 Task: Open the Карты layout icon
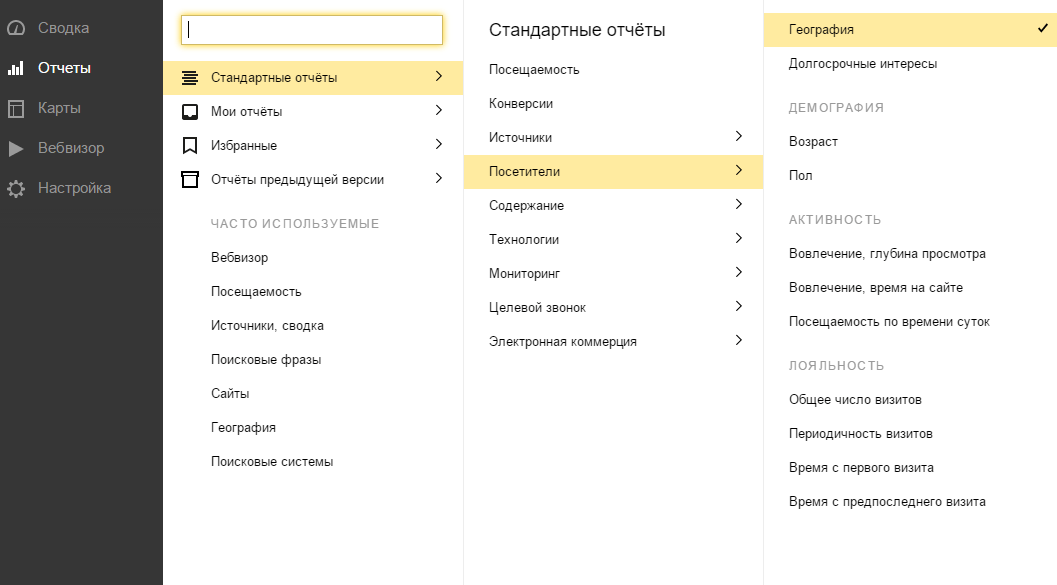pyautogui.click(x=16, y=109)
